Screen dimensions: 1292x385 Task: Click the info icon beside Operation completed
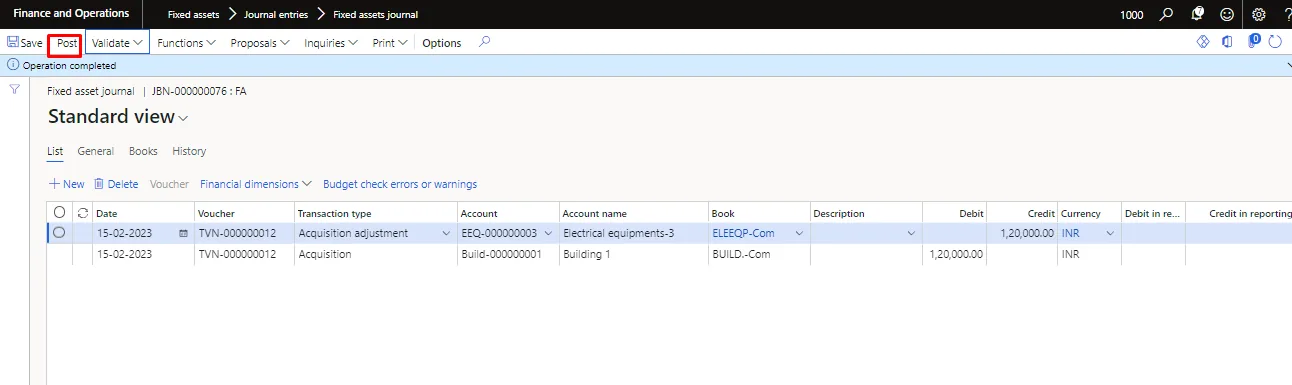click(13, 65)
